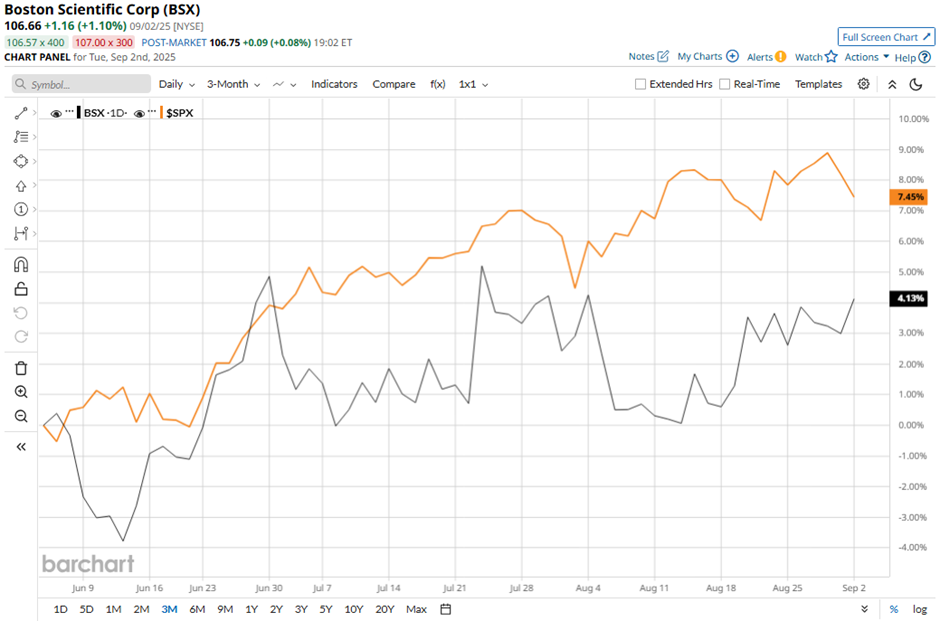Delete drawings with the trash icon
Image resolution: width=940 pixels, height=621 pixels.
pos(21,368)
